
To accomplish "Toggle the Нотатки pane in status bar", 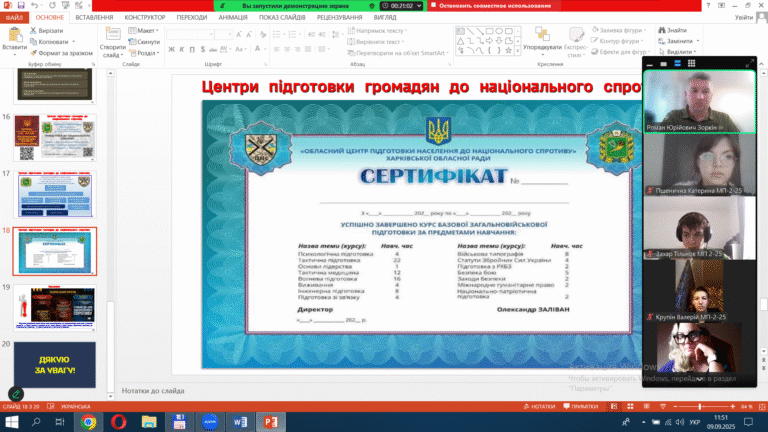I will (x=540, y=407).
